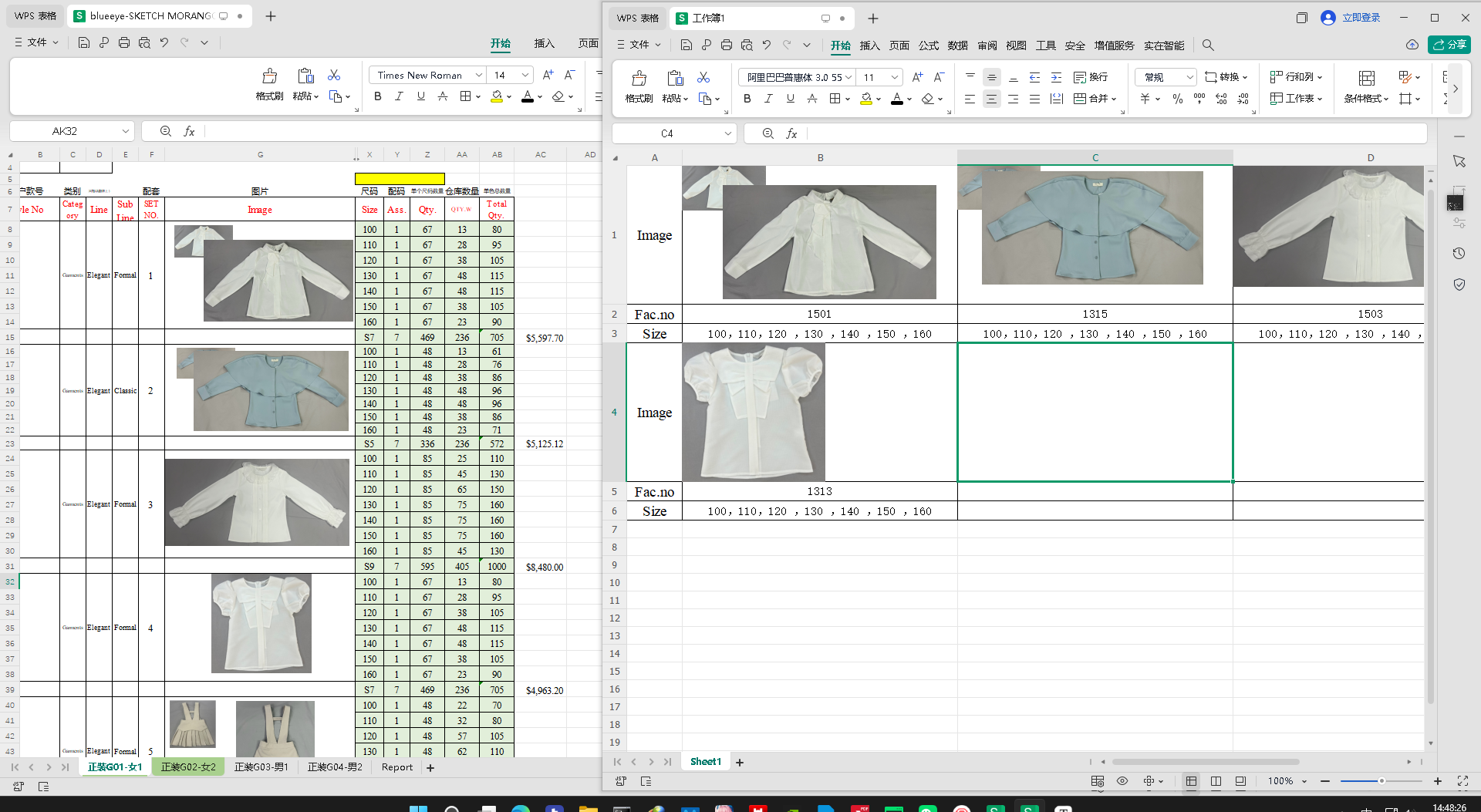Click the green 分享 share button

tap(1449, 45)
